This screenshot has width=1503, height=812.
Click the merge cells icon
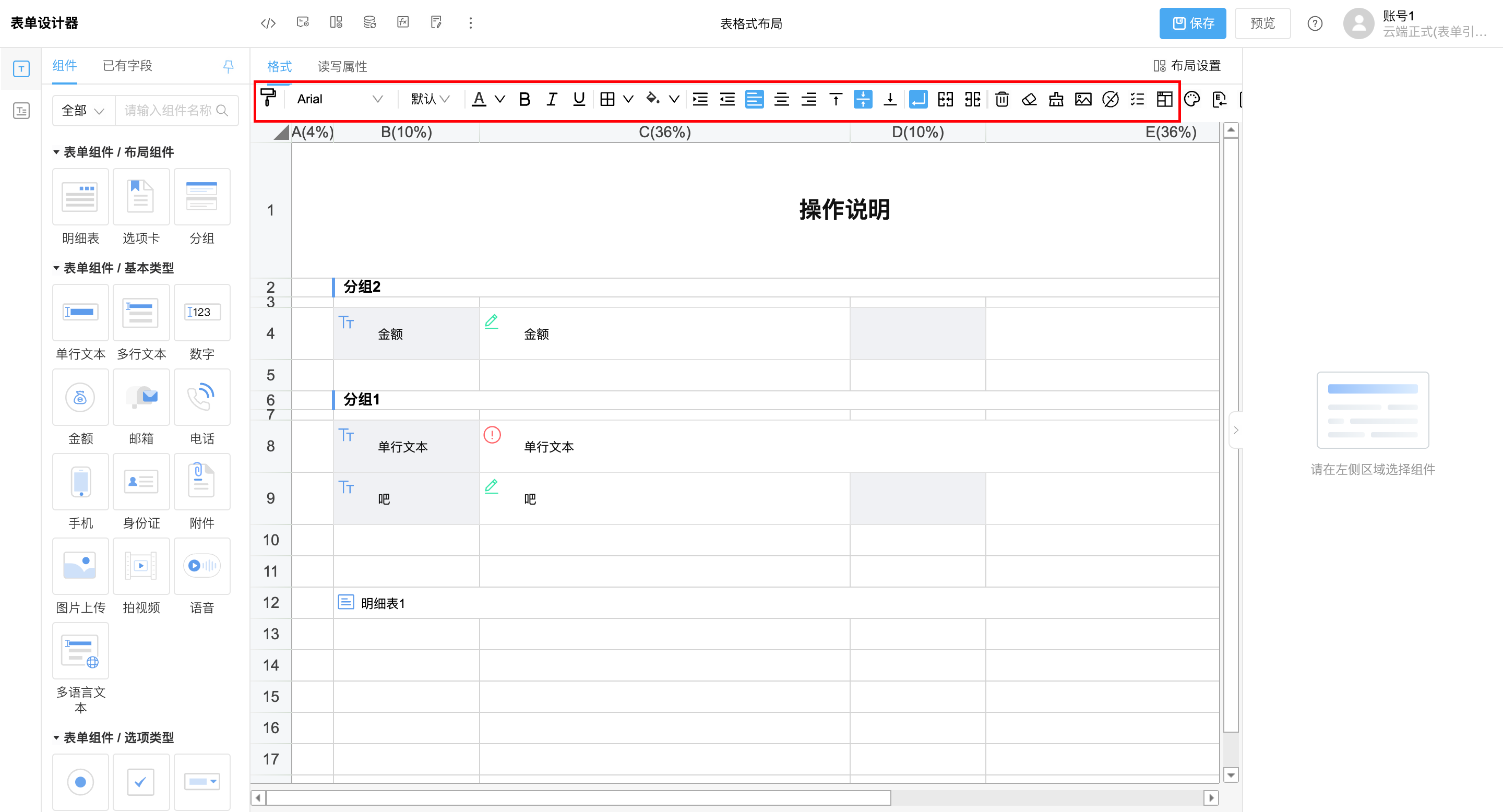945,99
